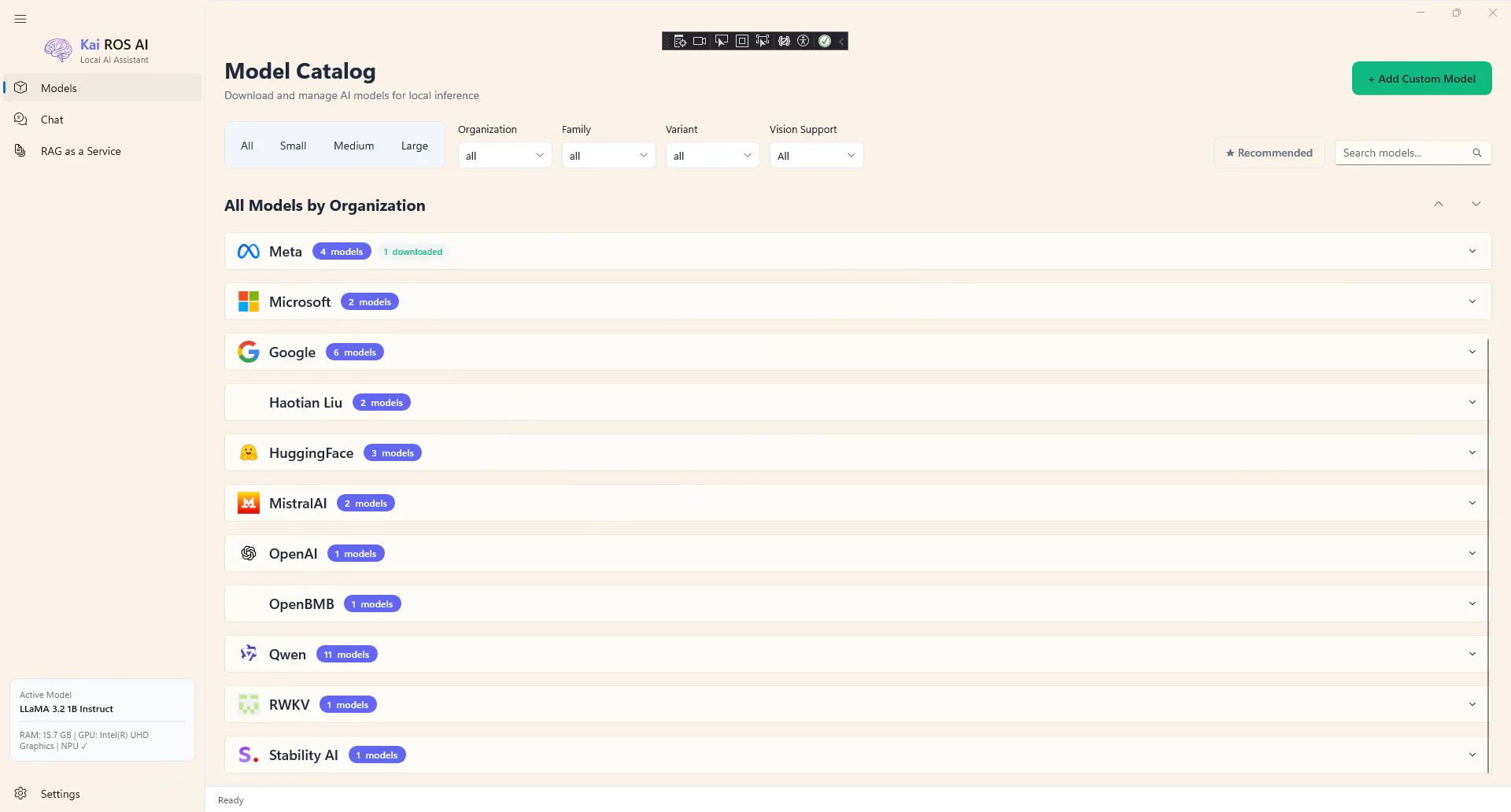Open Chat from the sidebar
This screenshot has width=1511, height=812.
point(102,119)
